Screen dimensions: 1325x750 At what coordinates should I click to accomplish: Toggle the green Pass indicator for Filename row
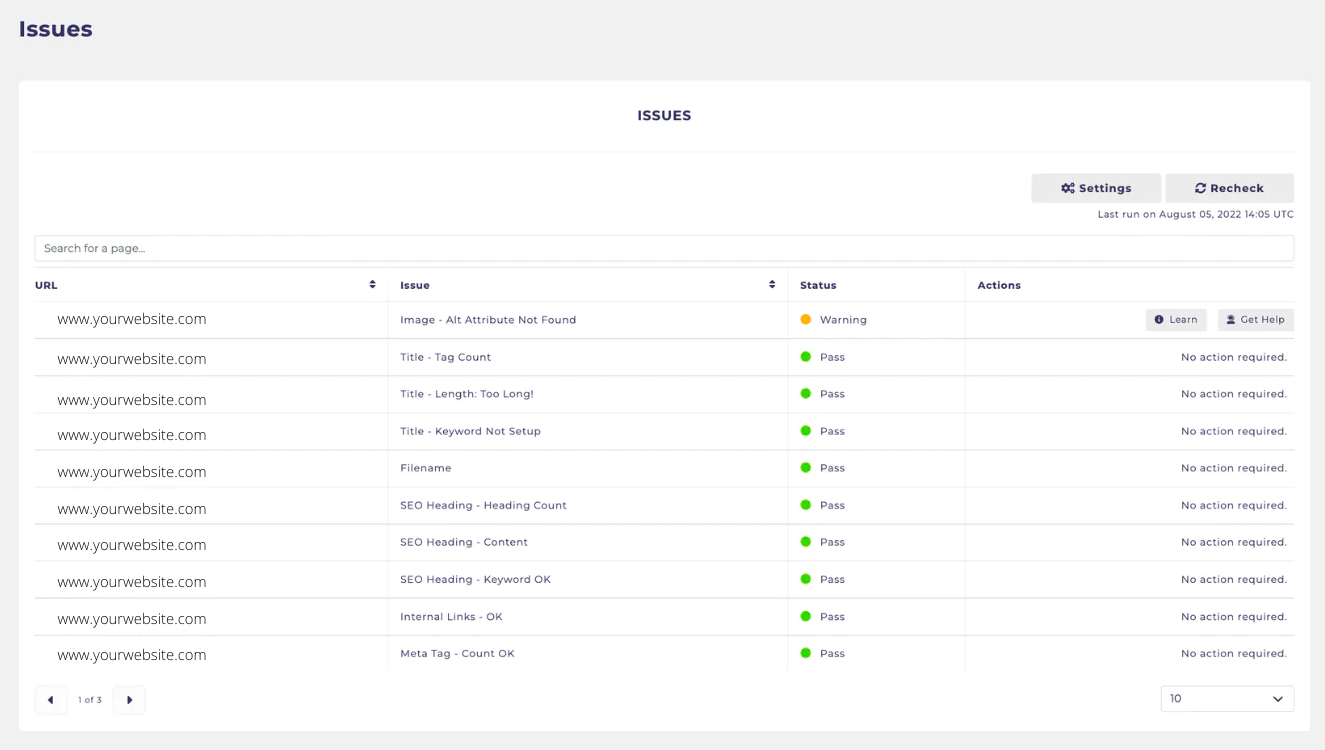[806, 467]
